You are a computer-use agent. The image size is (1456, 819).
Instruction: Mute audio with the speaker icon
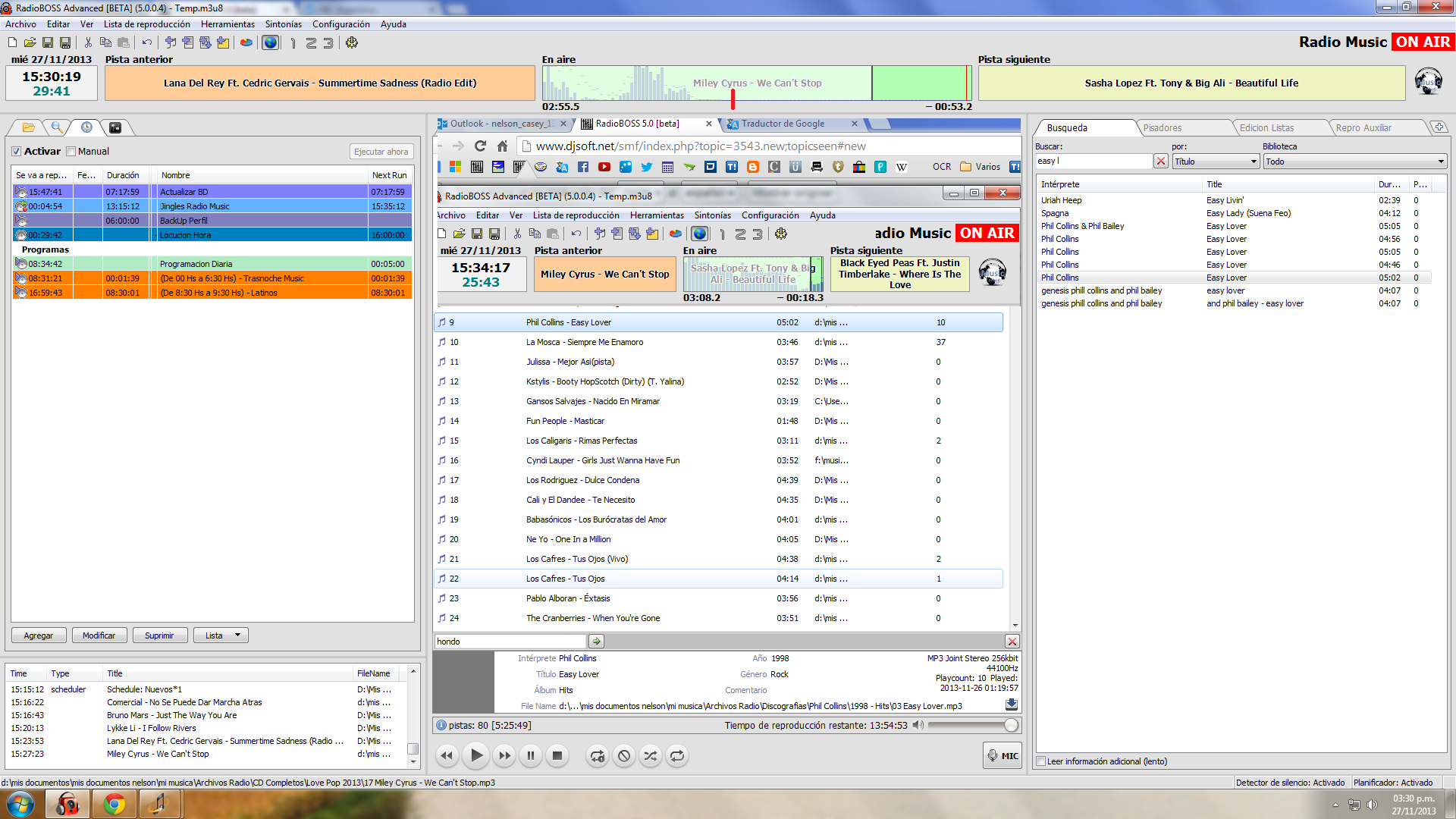click(x=918, y=726)
